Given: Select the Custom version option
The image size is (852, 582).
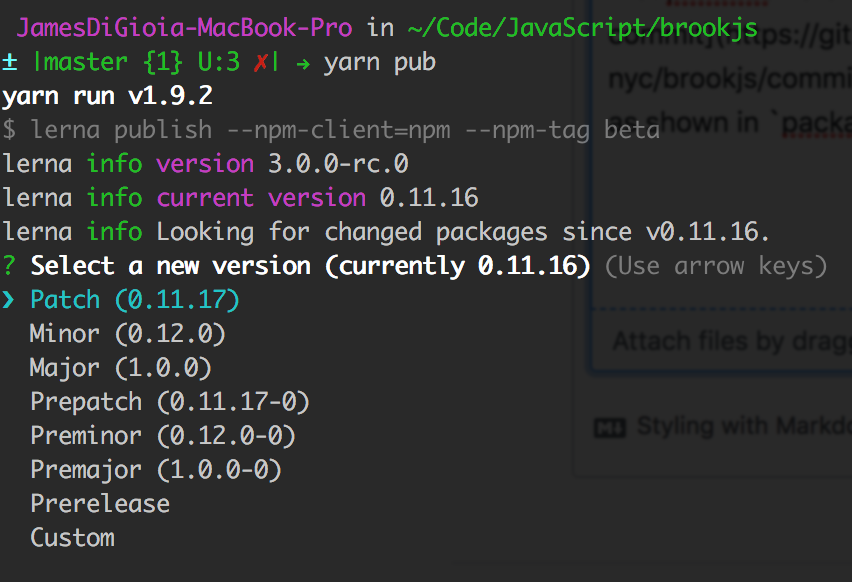Looking at the screenshot, I should (x=72, y=538).
